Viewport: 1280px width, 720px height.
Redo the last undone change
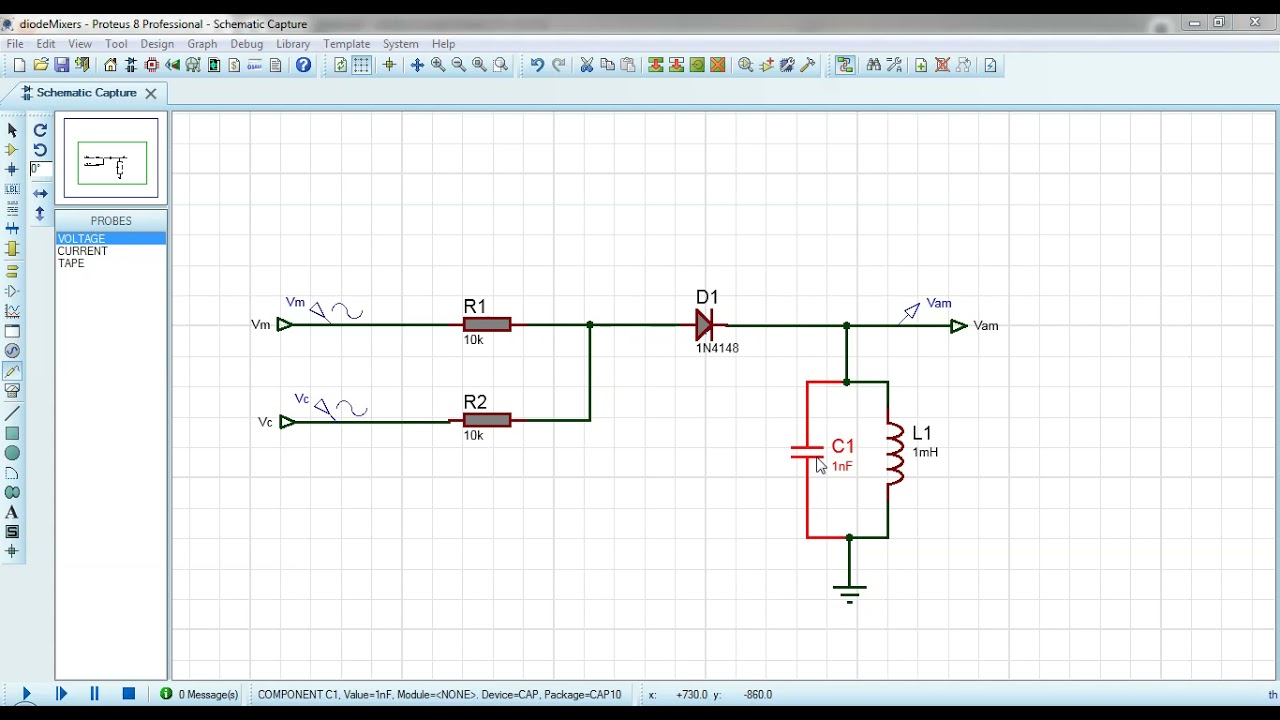559,65
